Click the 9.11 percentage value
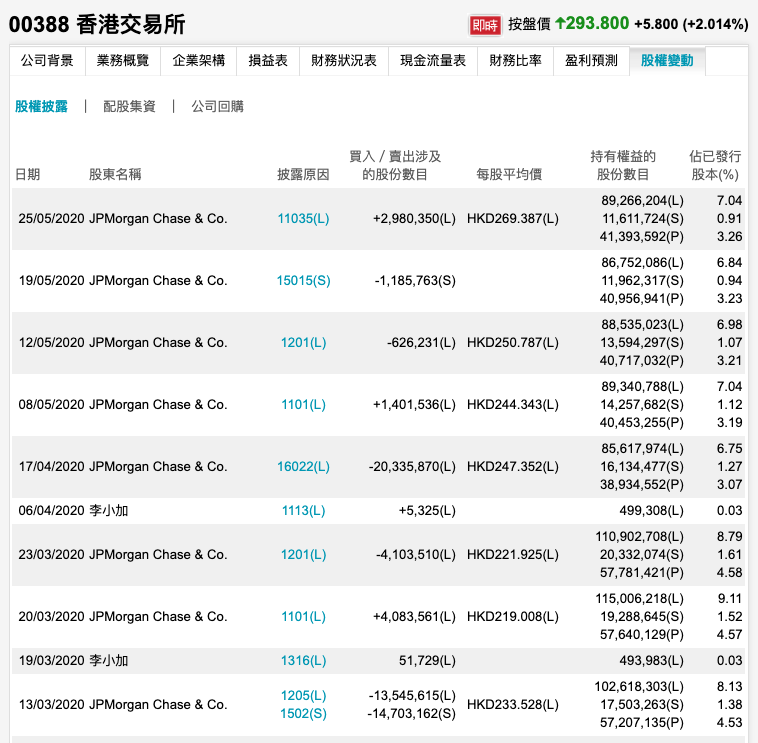758x743 pixels. (x=730, y=598)
